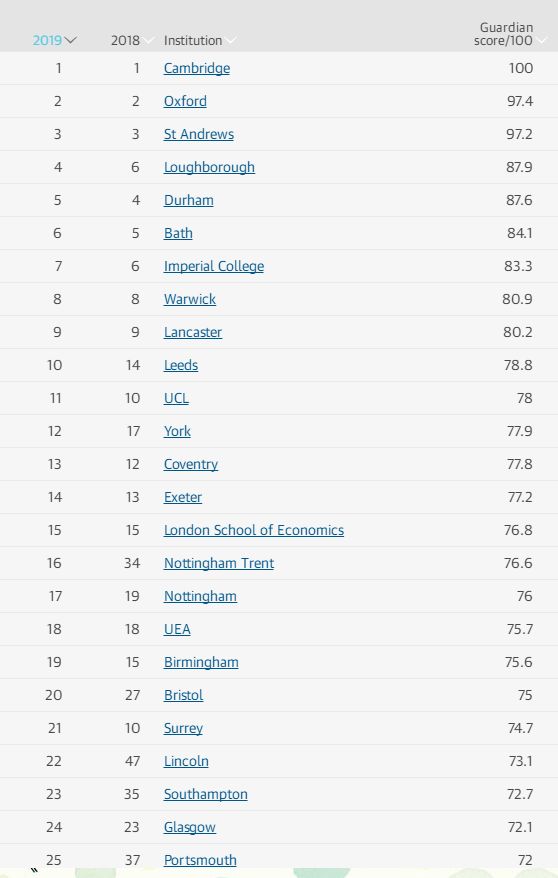
Task: Open the Portsmouth link
Action: click(x=200, y=860)
